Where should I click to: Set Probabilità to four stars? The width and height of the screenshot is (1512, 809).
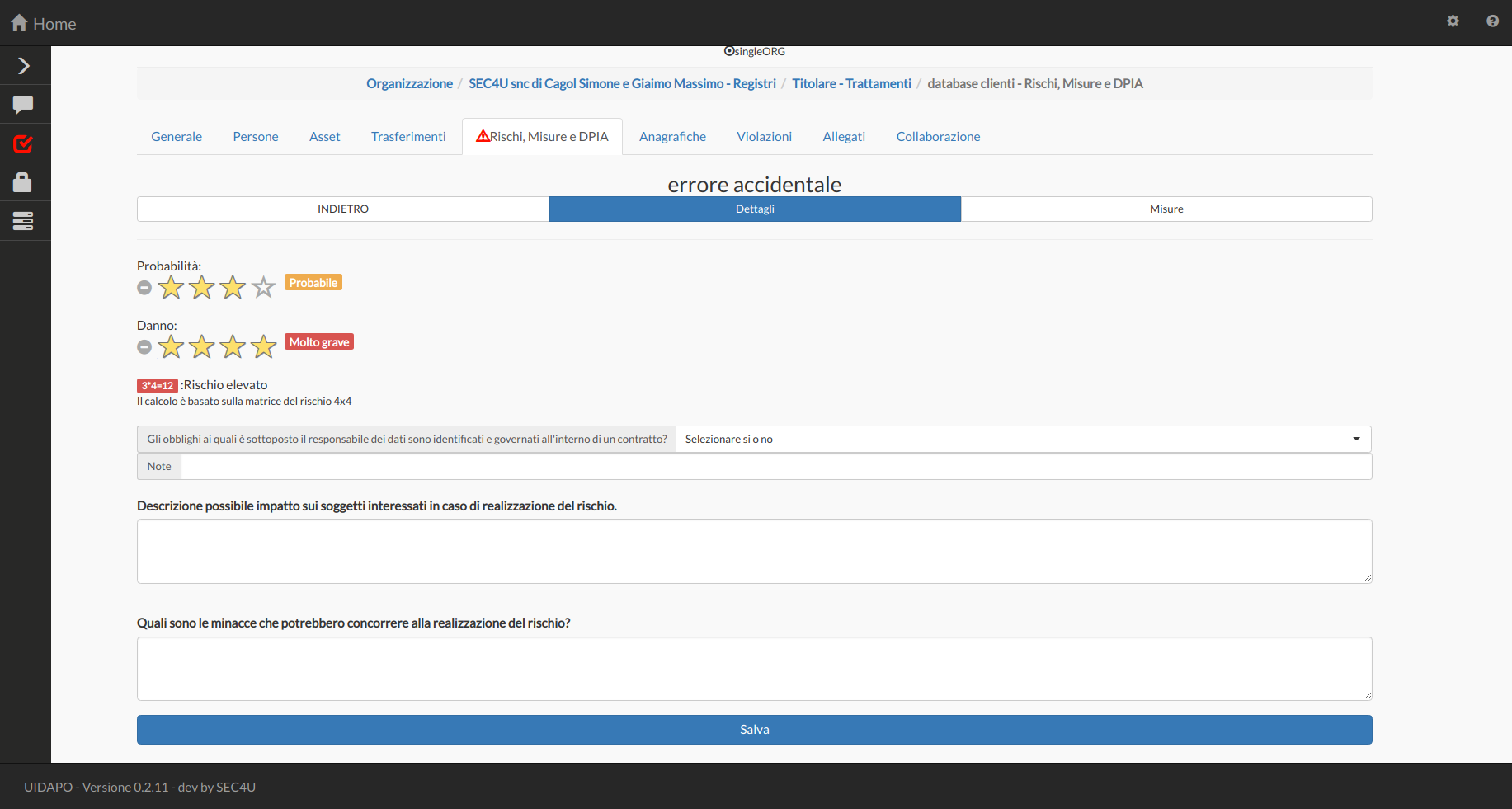click(263, 287)
